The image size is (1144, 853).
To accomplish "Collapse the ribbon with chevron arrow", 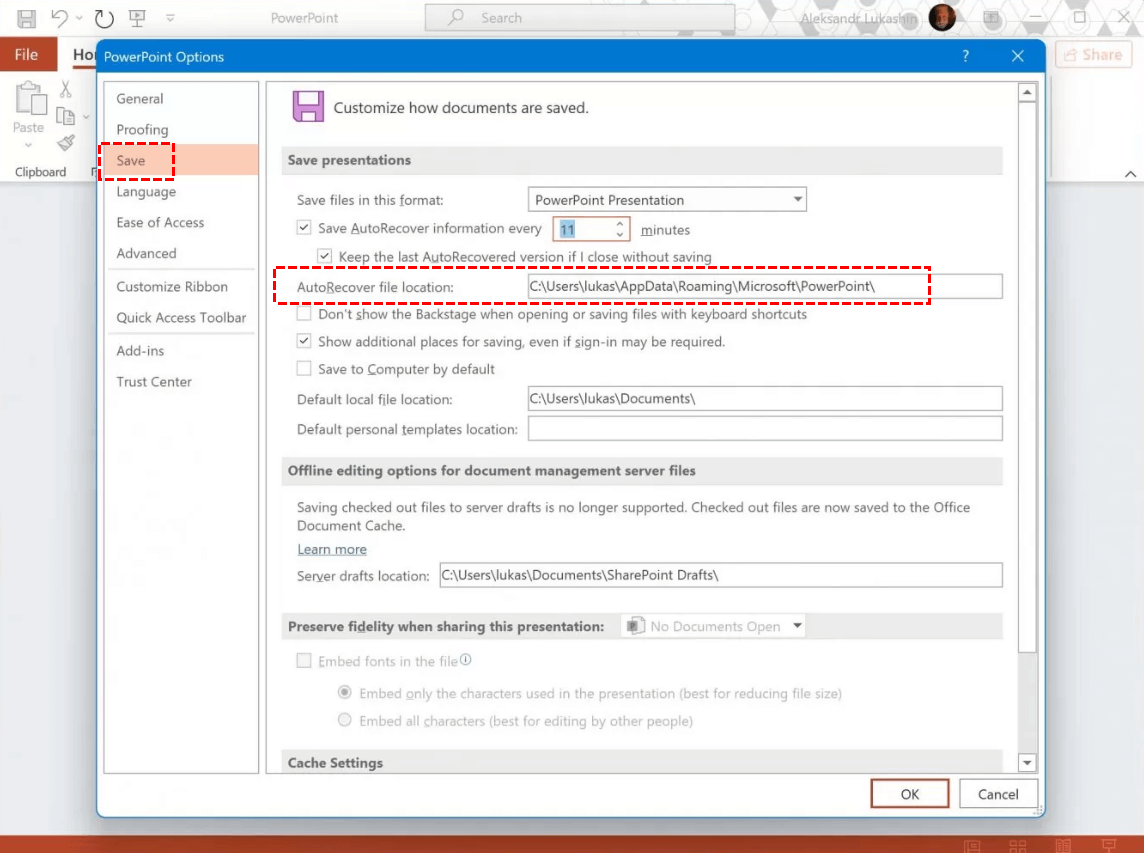I will tap(1130, 174).
